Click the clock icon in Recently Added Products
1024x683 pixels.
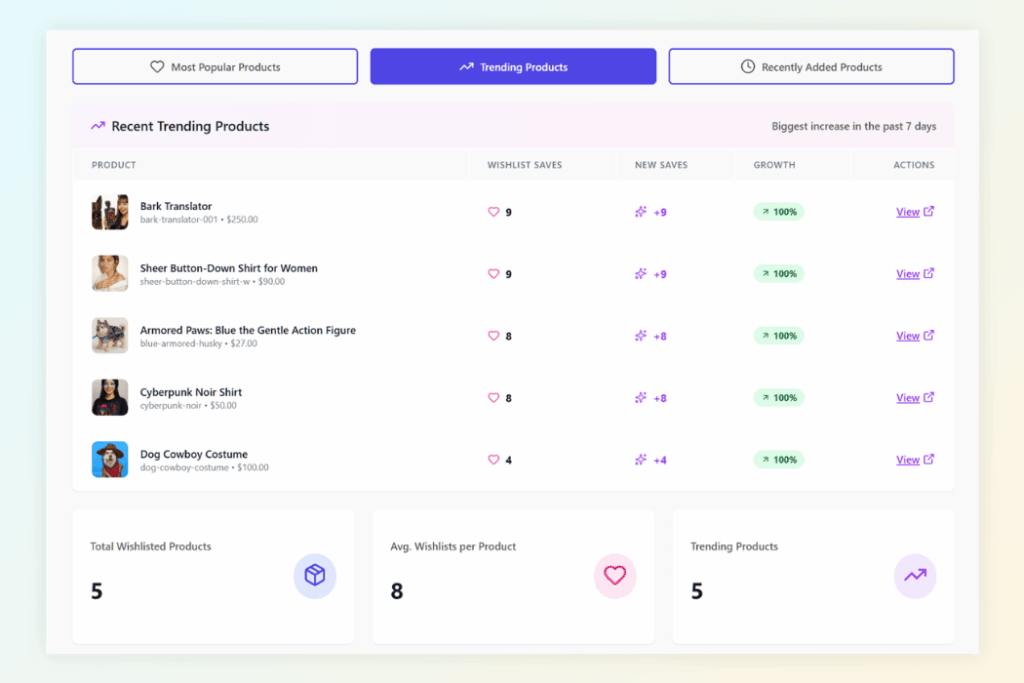pyautogui.click(x=748, y=66)
